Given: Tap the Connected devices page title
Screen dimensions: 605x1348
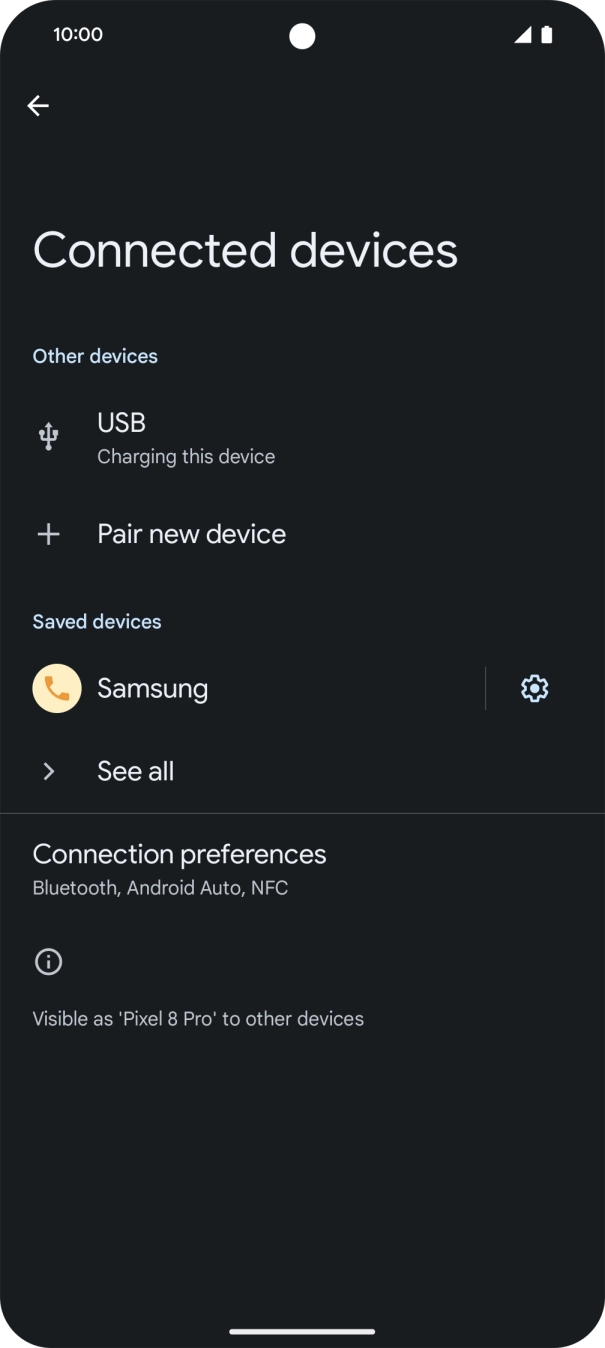Looking at the screenshot, I should [245, 250].
